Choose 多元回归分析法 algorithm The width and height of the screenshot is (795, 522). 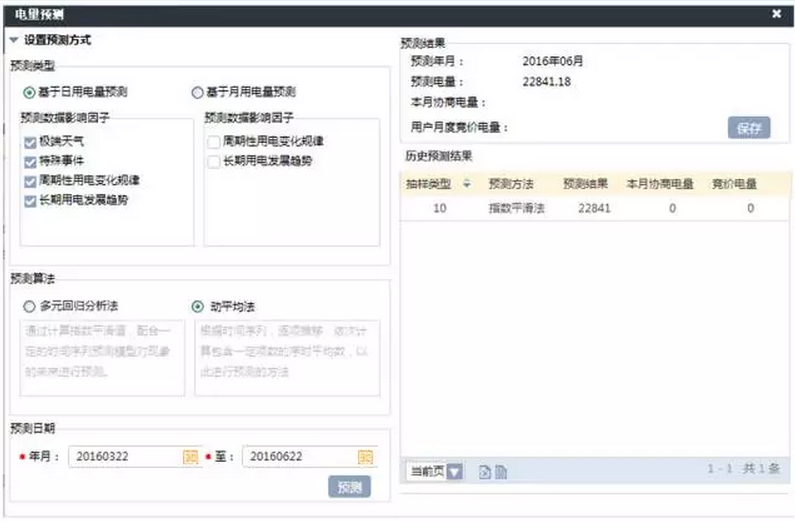(x=29, y=307)
